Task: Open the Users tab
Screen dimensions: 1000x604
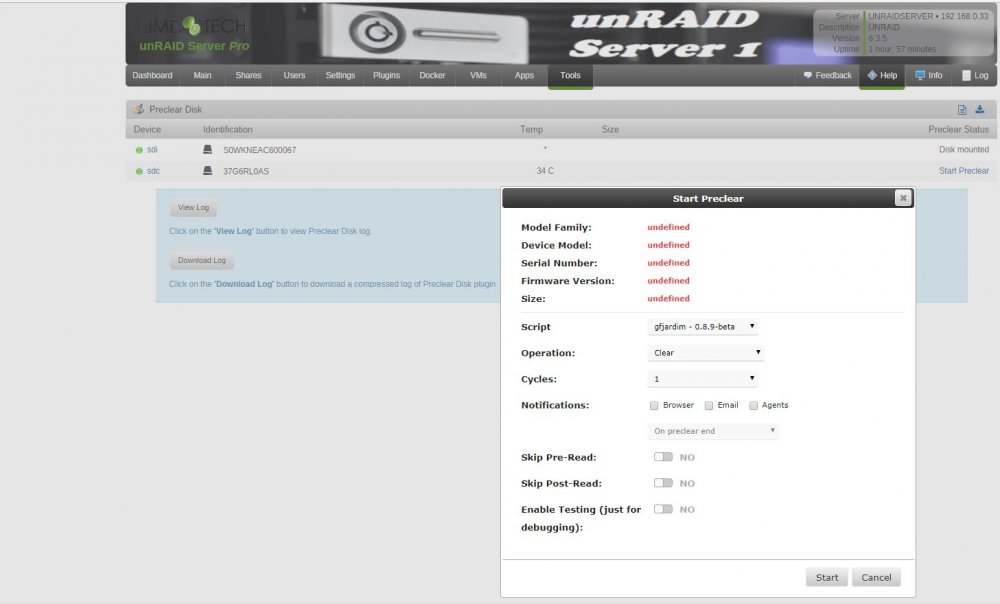Action: pyautogui.click(x=294, y=75)
